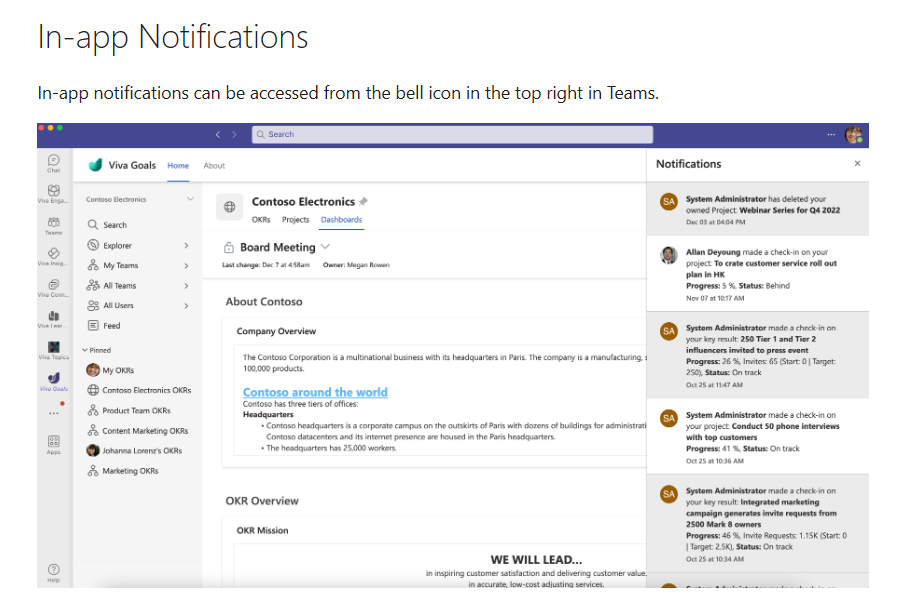Open Viva Engage in the Teams sidebar
Image resolution: width=898 pixels, height=611 pixels.
click(x=53, y=194)
